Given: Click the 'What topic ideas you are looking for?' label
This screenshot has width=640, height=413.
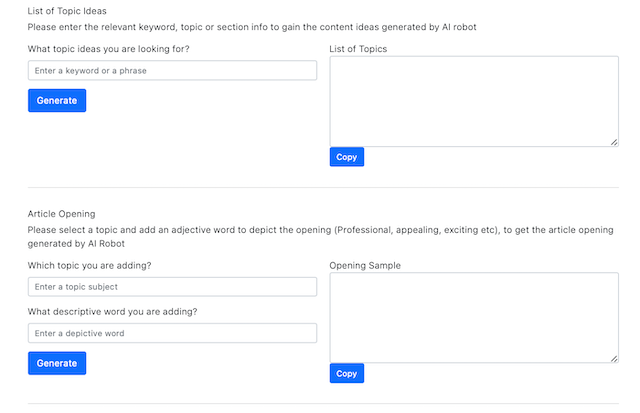Looking at the screenshot, I should tap(109, 49).
